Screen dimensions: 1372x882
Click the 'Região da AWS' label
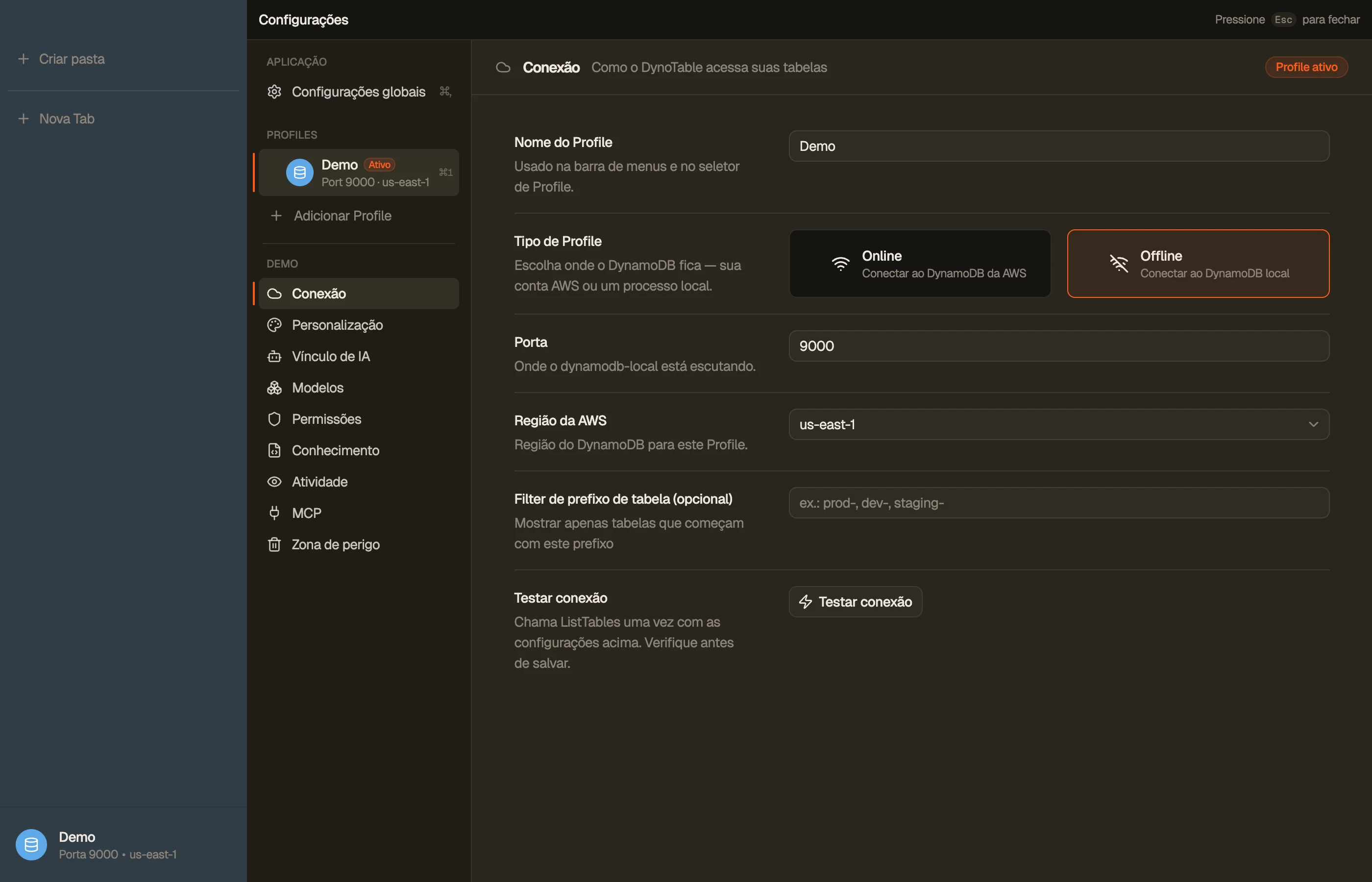click(560, 421)
